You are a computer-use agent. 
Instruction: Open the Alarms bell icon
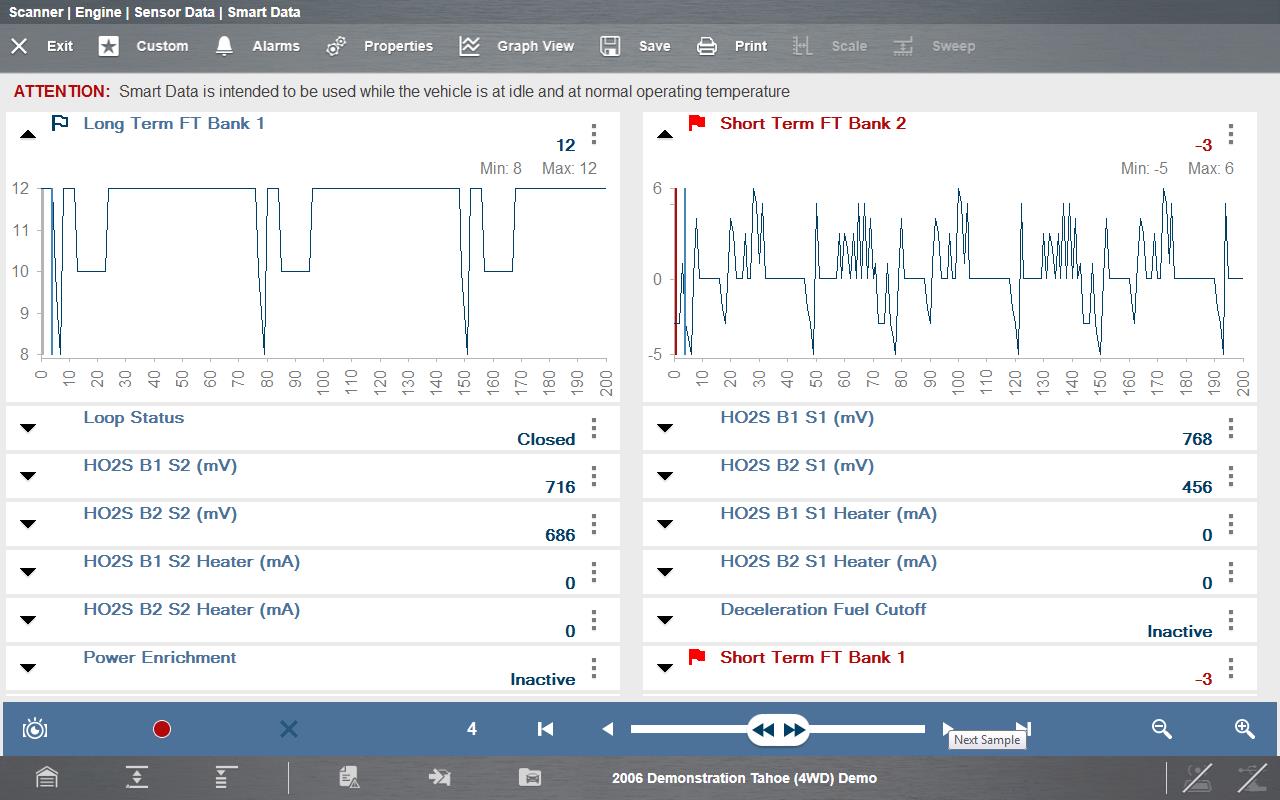[225, 46]
